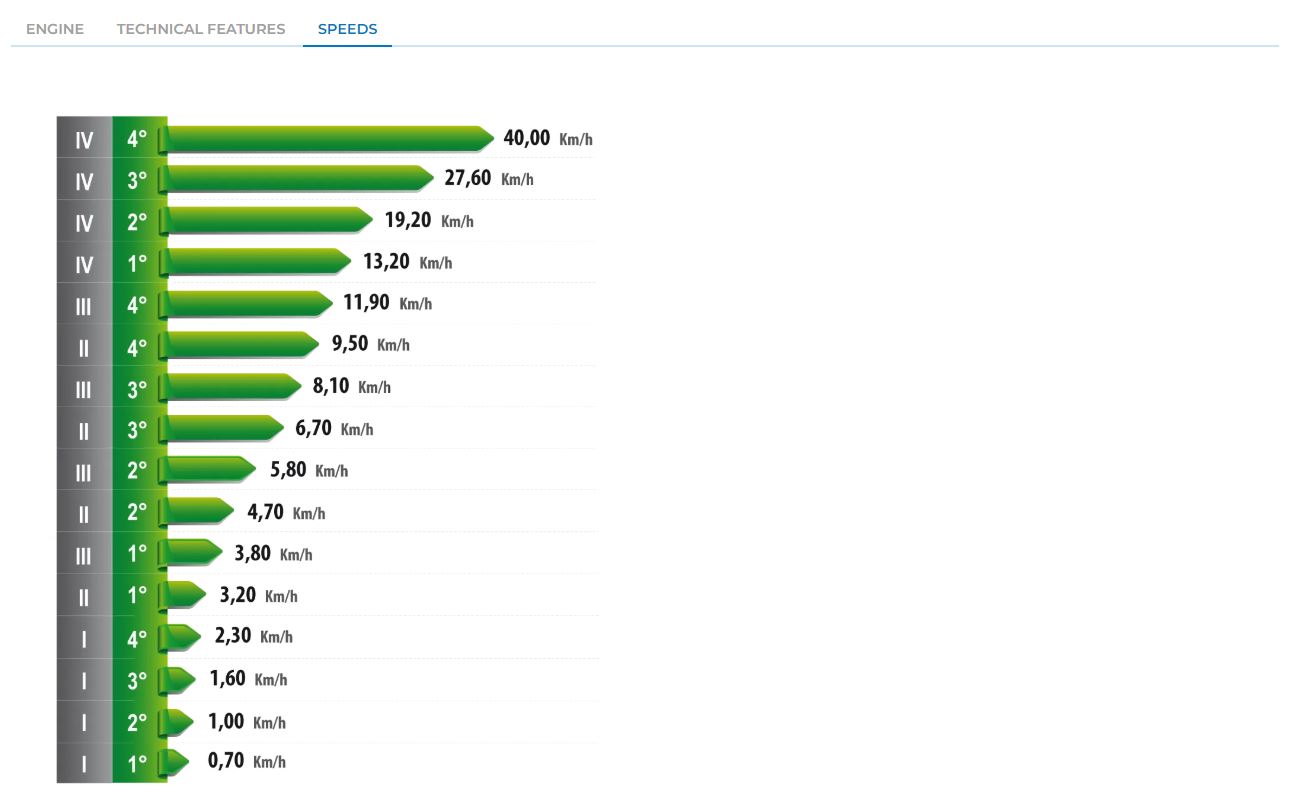This screenshot has width=1299, height=804.
Task: Select the 5,80 Km/h speed bar
Action: [x=212, y=469]
